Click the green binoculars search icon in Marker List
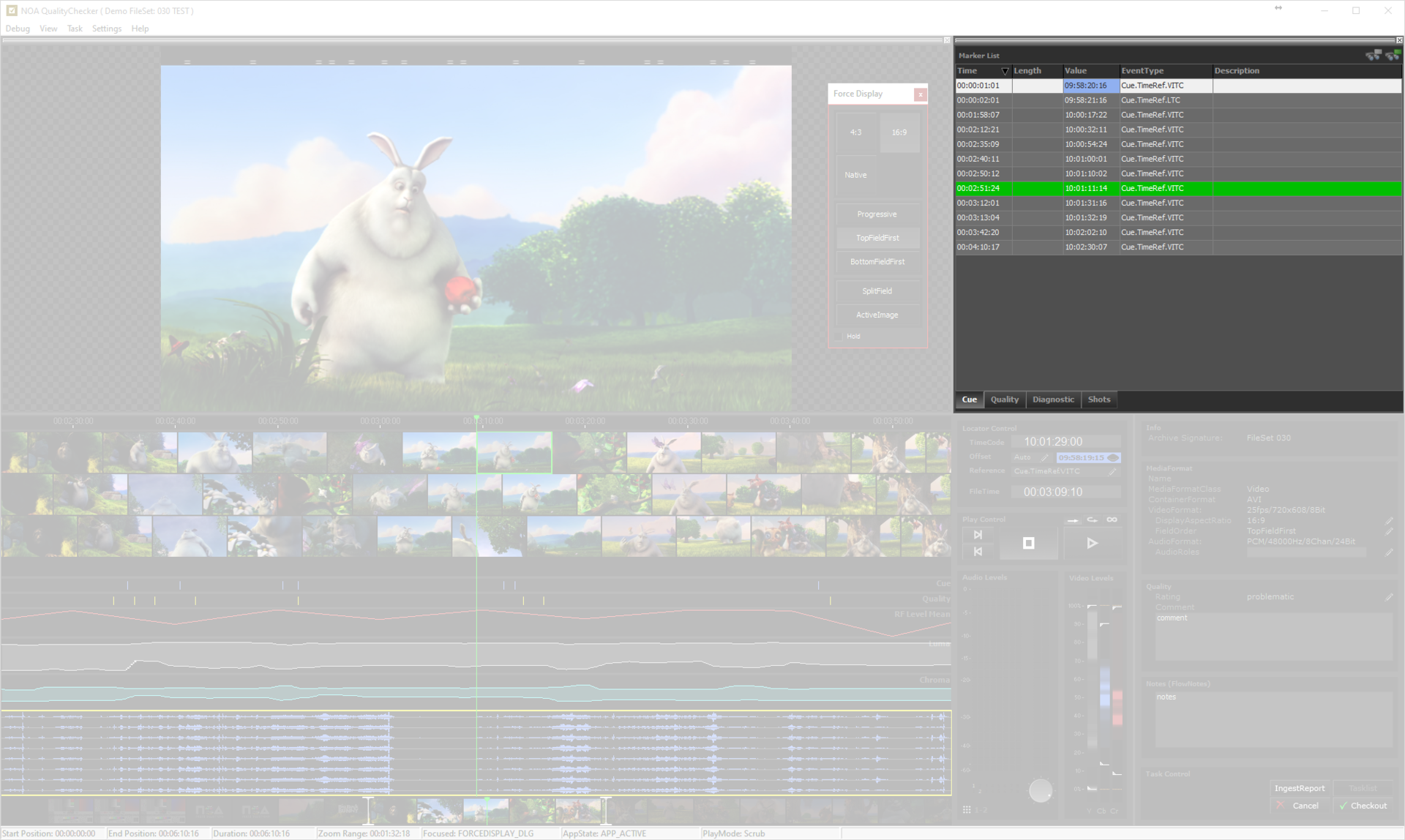This screenshot has width=1405, height=840. coord(1392,55)
